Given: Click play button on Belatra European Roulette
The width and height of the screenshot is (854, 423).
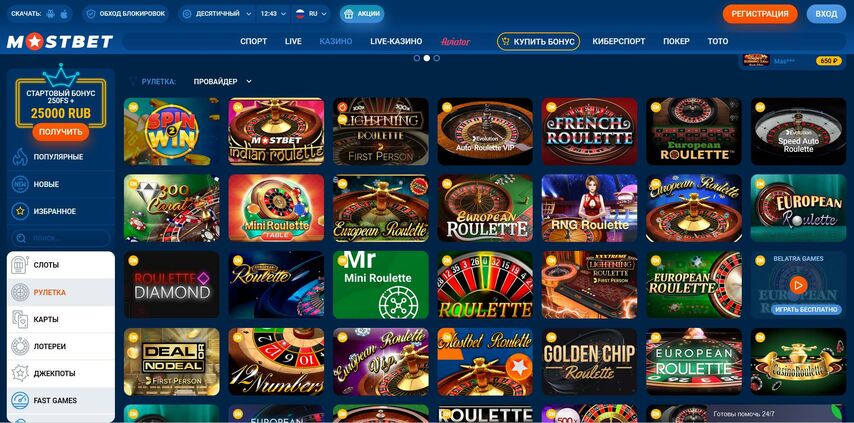Looking at the screenshot, I should (x=798, y=285).
